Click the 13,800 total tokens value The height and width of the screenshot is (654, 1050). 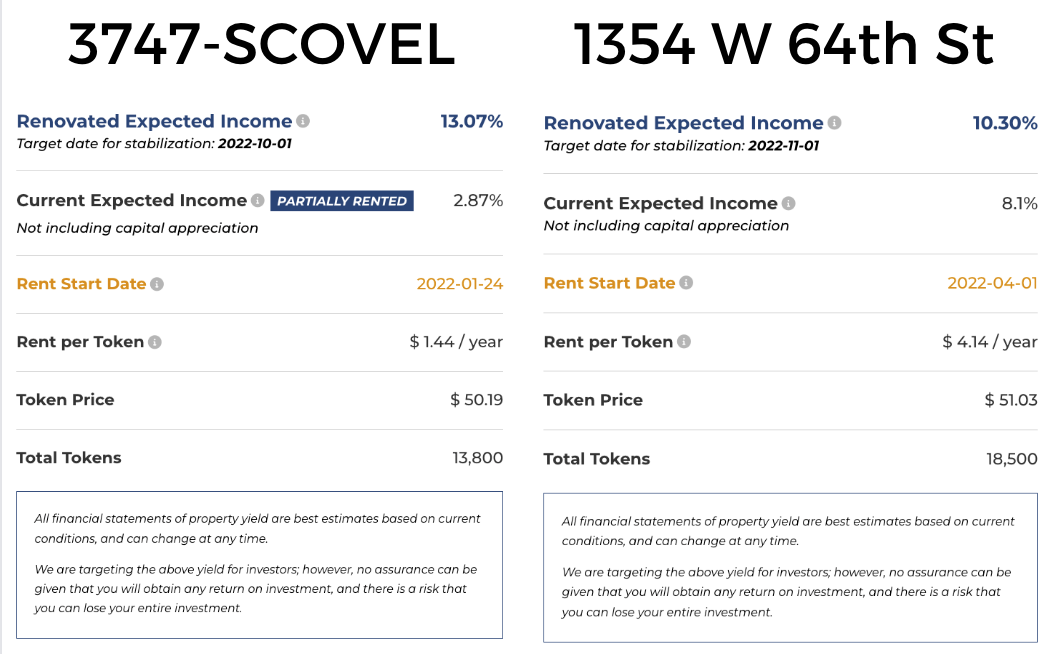[477, 458]
